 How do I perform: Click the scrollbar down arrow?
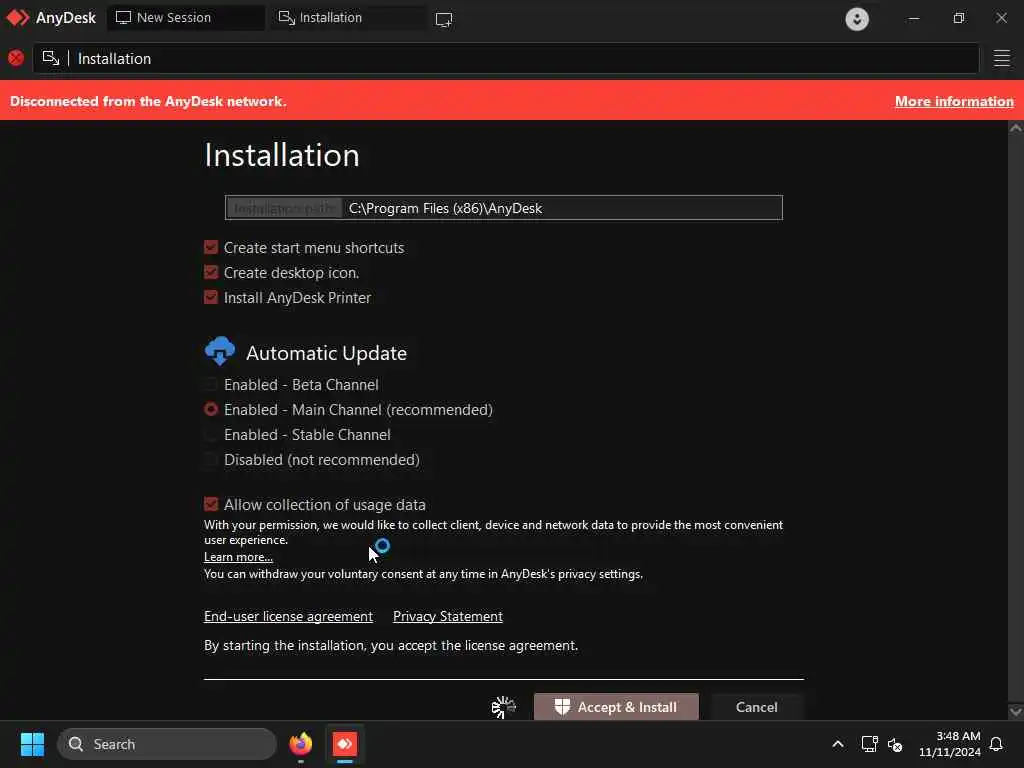(1015, 711)
